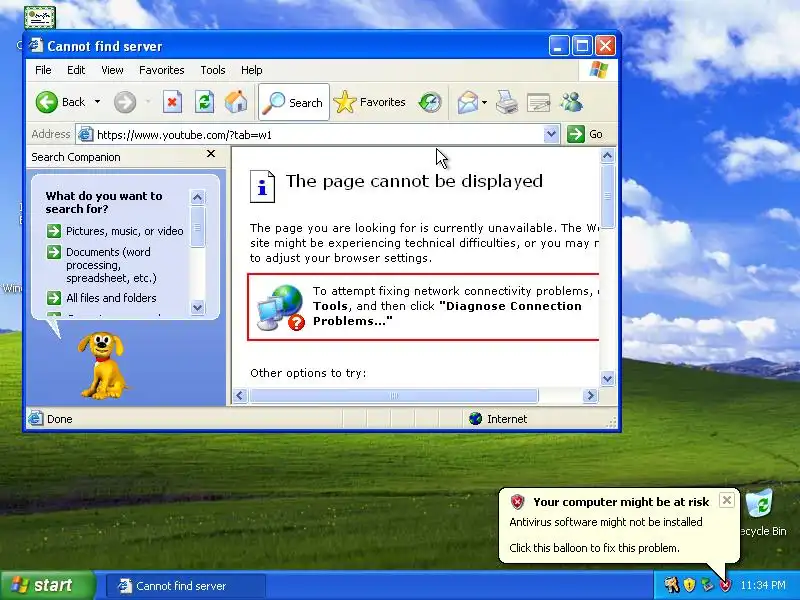Click the Refresh page icon

point(204,102)
